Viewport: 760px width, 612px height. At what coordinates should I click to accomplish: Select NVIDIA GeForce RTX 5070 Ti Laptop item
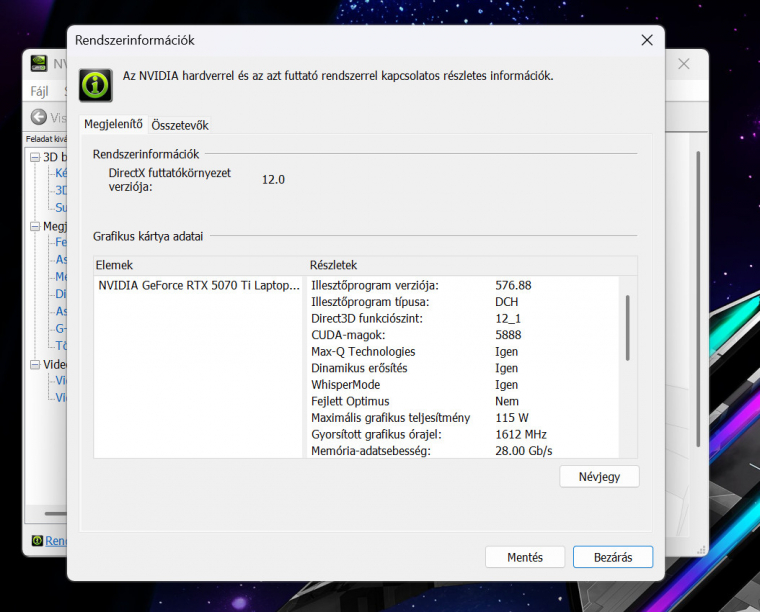(199, 285)
